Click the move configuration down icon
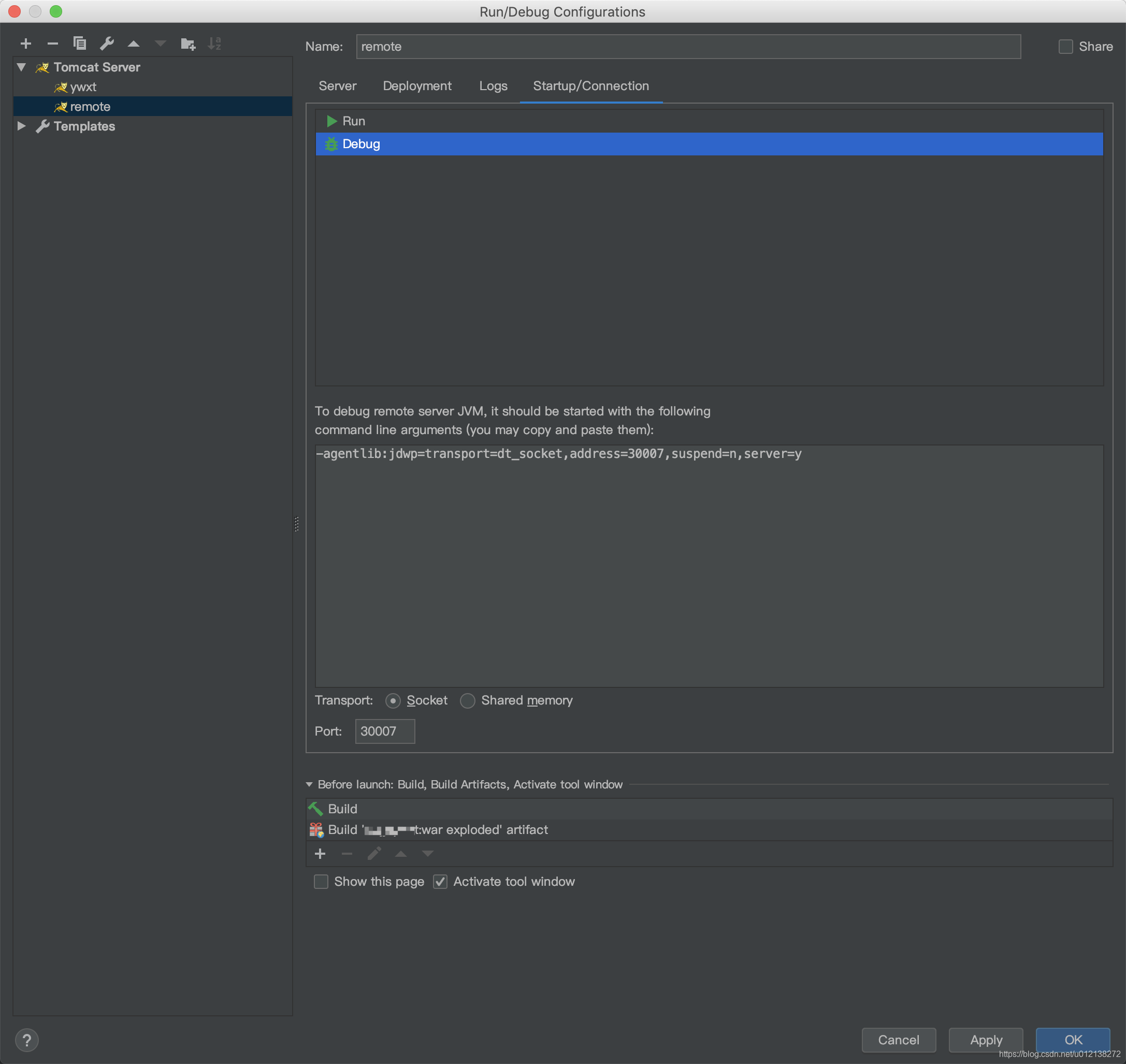 pos(160,44)
